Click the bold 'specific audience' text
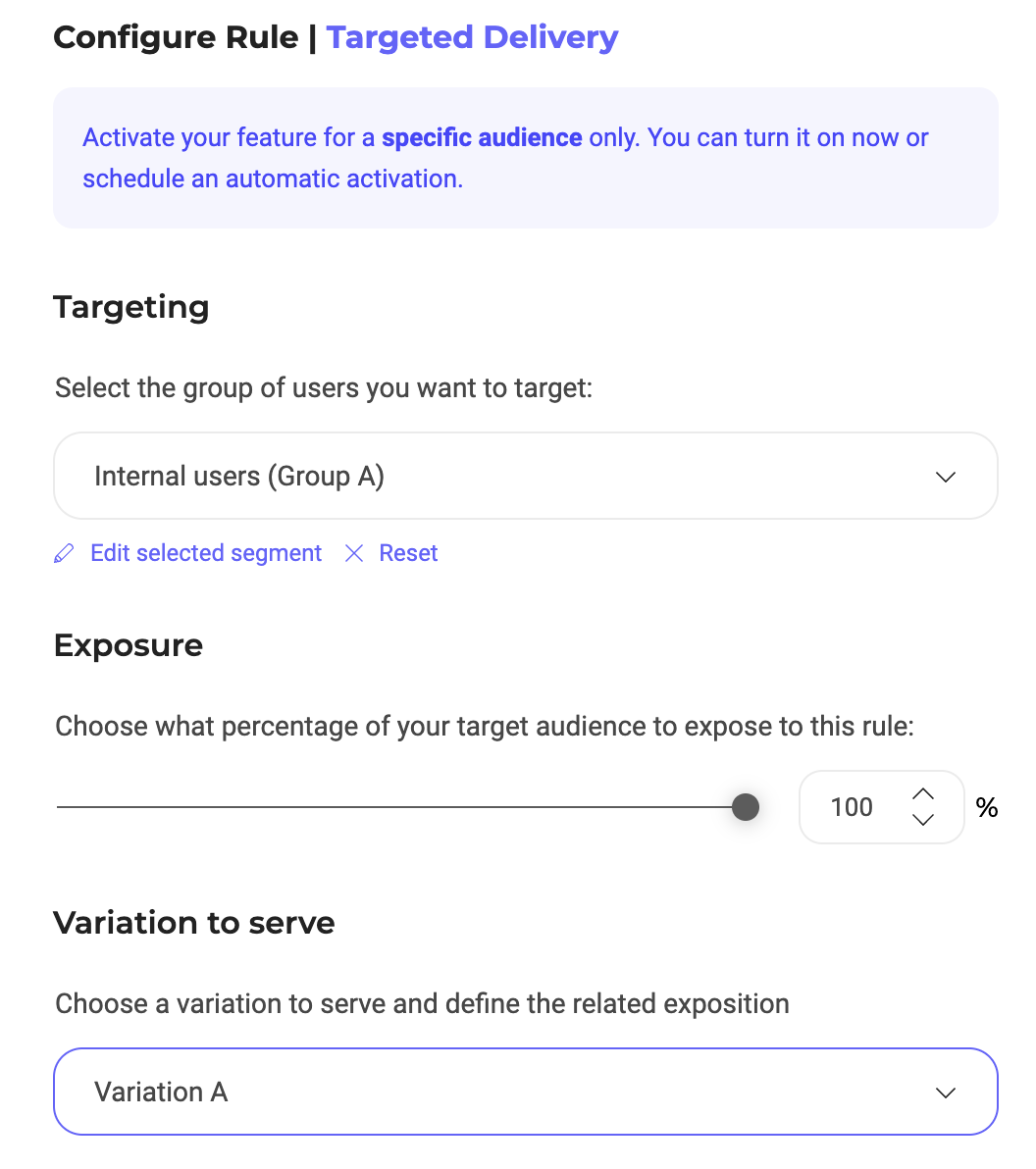The image size is (1036, 1169). [482, 138]
